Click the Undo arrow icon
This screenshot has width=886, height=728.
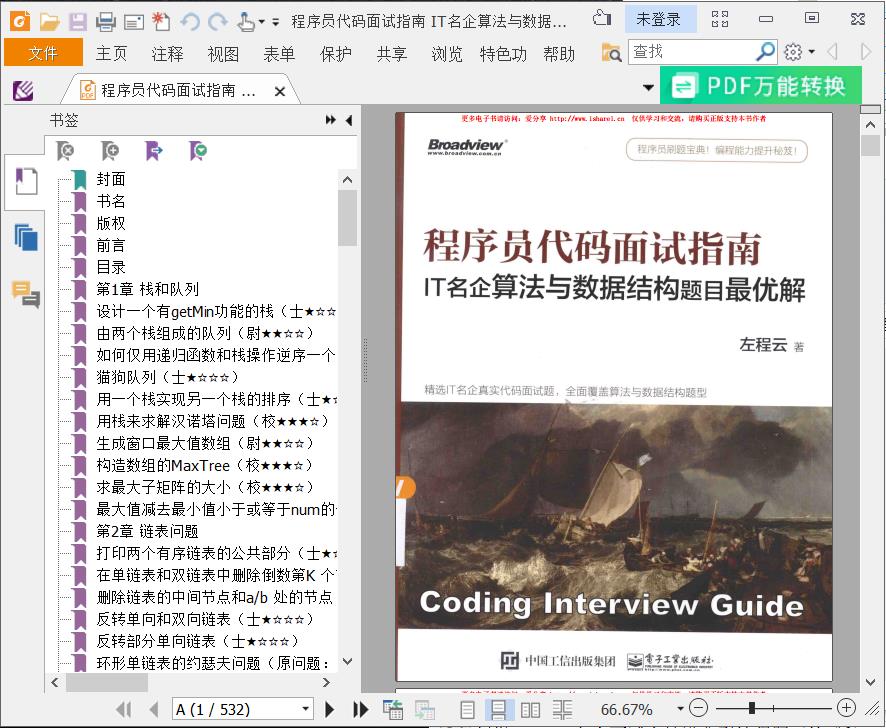pos(190,21)
